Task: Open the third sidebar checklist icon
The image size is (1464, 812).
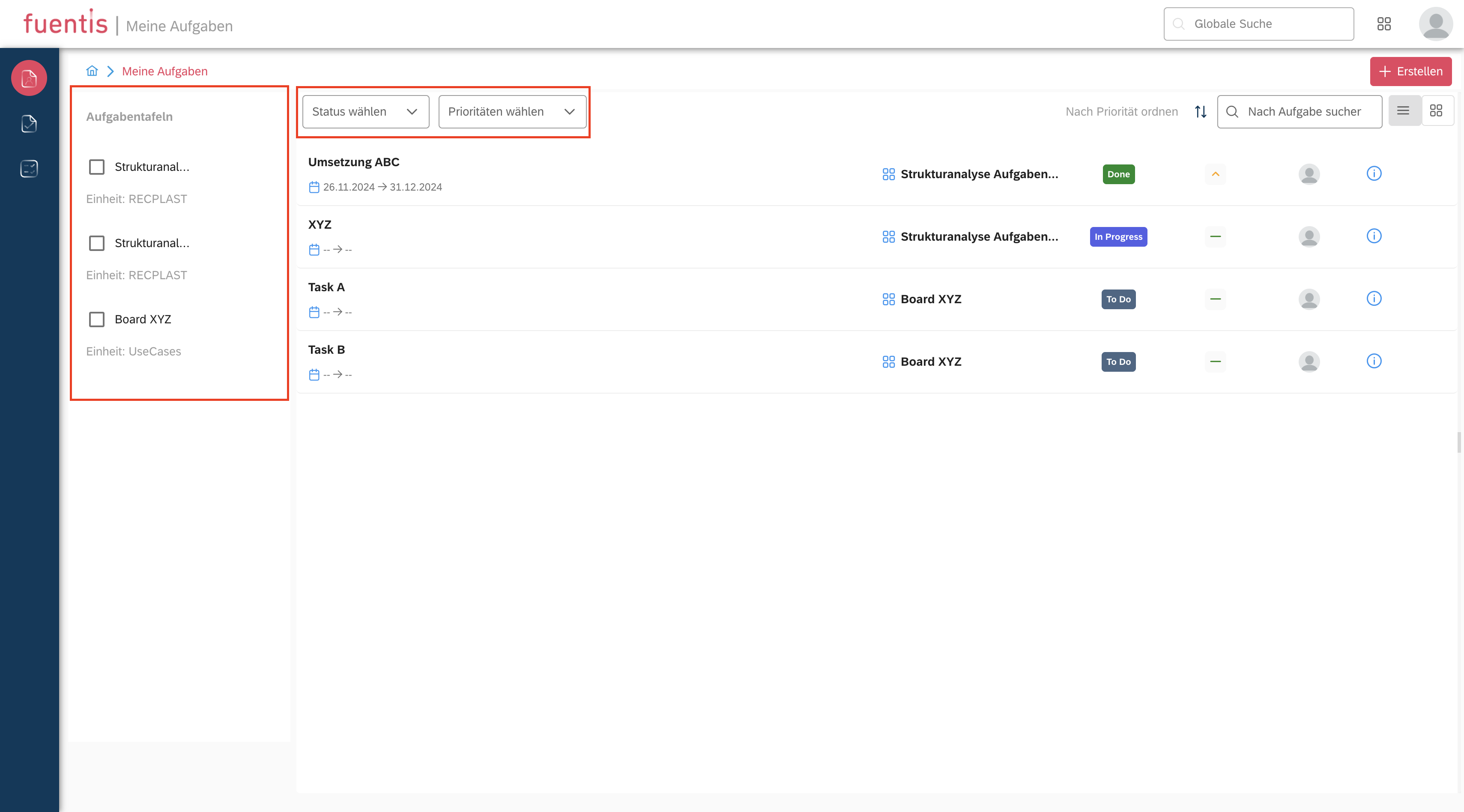Action: [x=29, y=169]
